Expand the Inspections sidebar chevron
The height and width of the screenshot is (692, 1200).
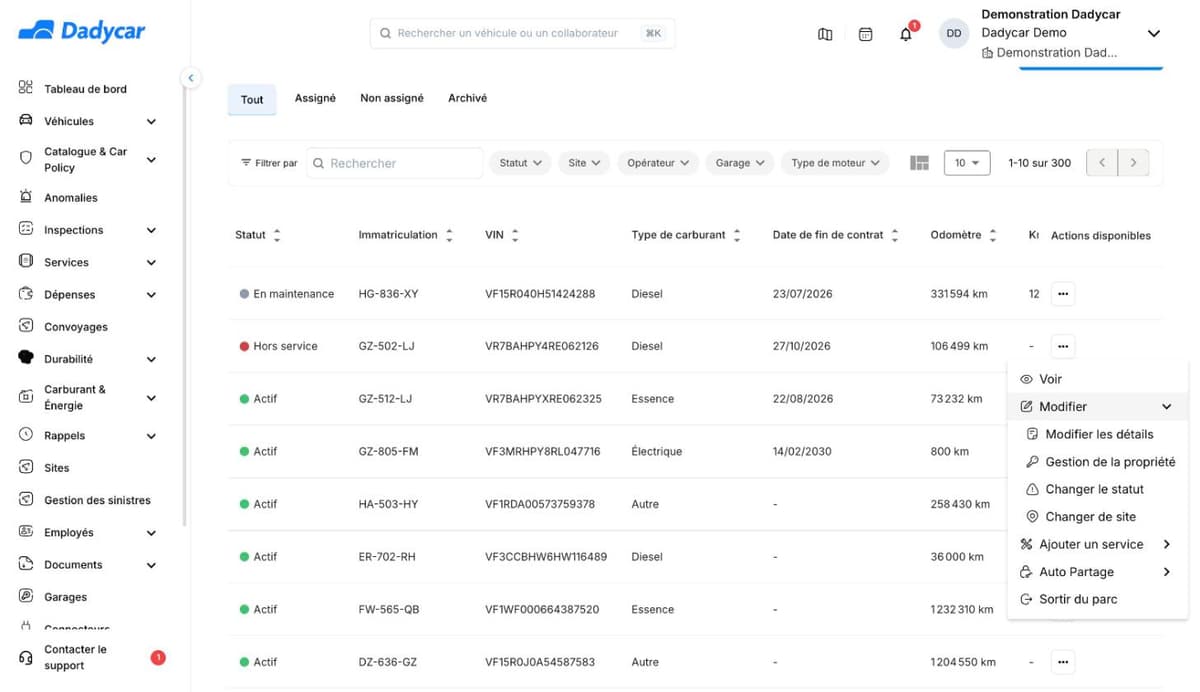click(x=151, y=230)
